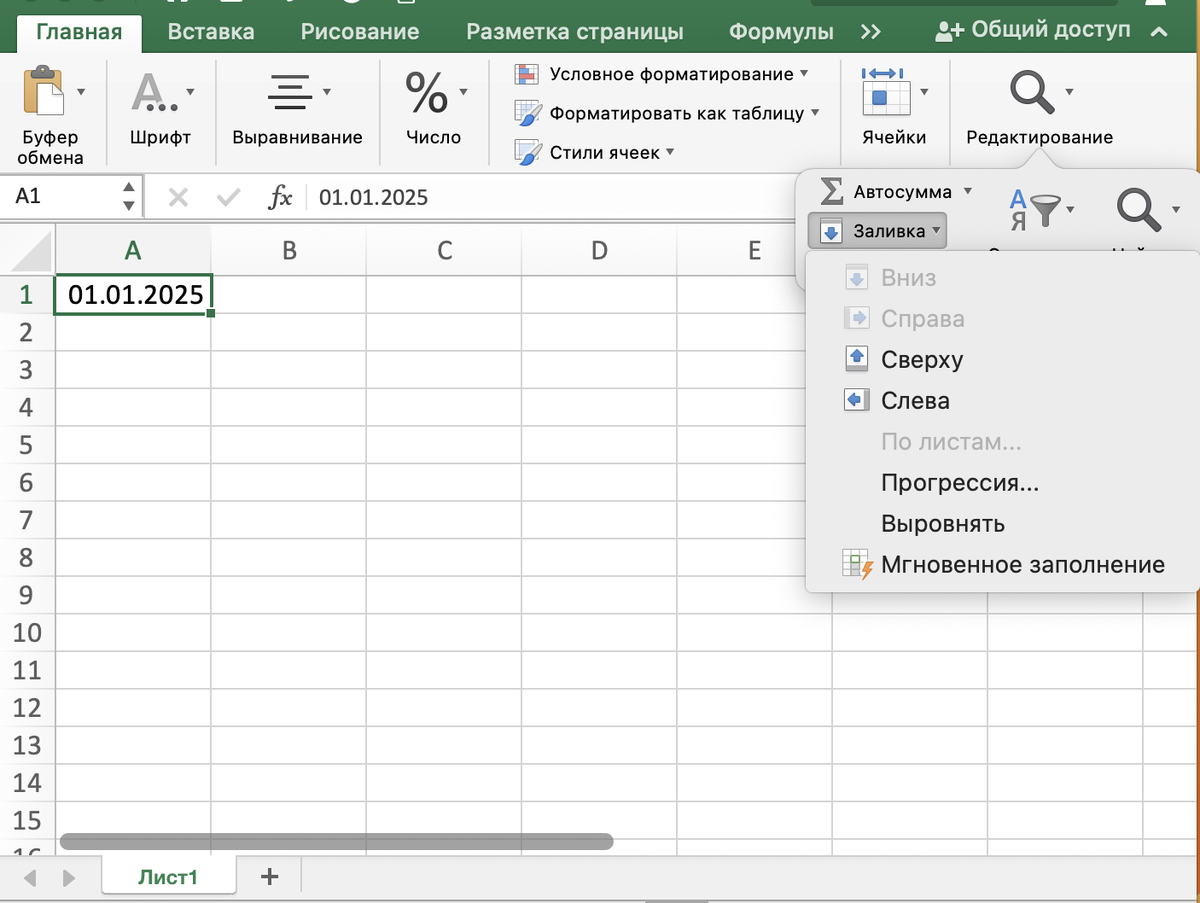Expand Буфер обмена dropdown arrow
1200x903 pixels.
(81, 92)
